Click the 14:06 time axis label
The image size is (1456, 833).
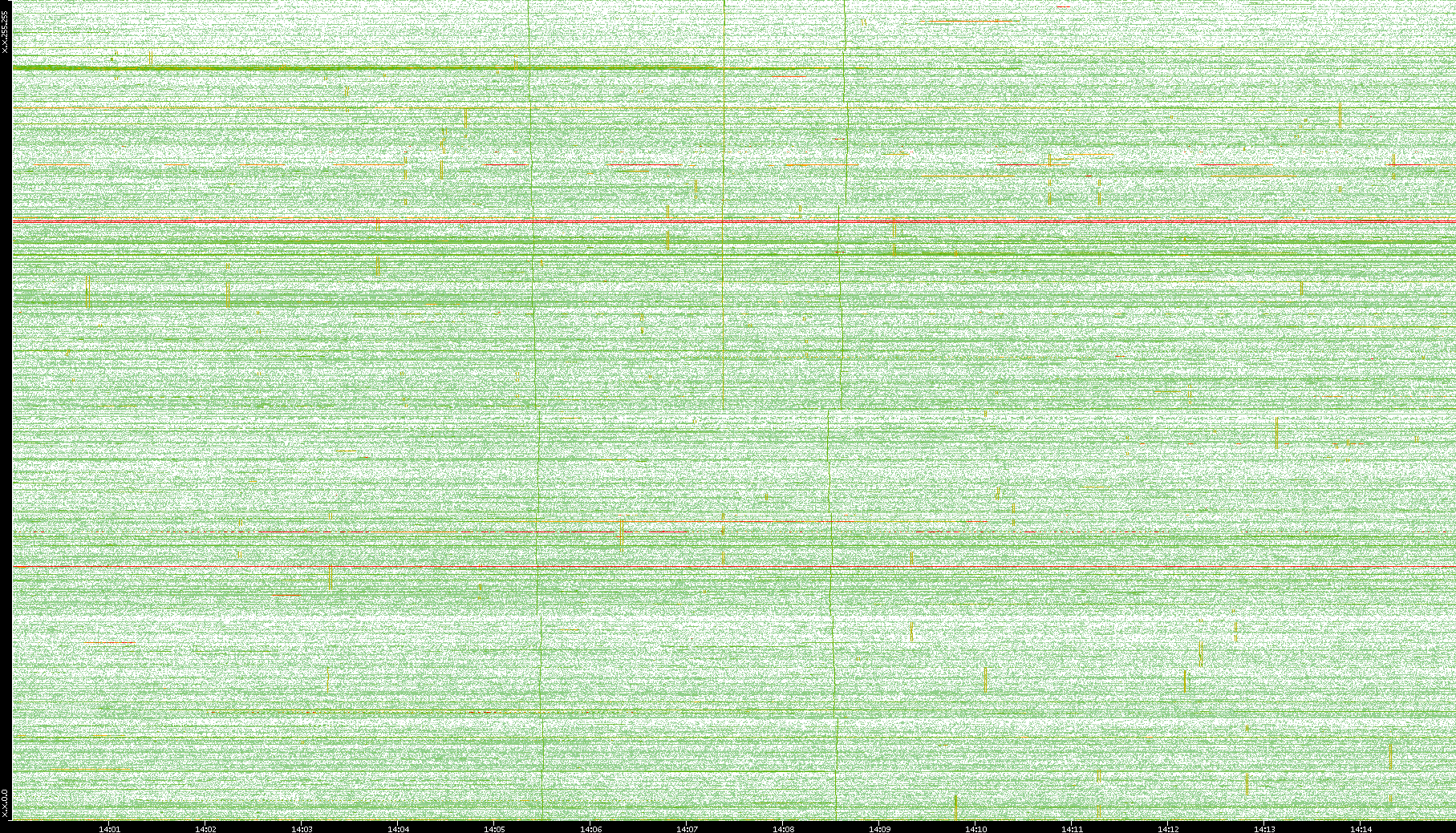pos(590,829)
